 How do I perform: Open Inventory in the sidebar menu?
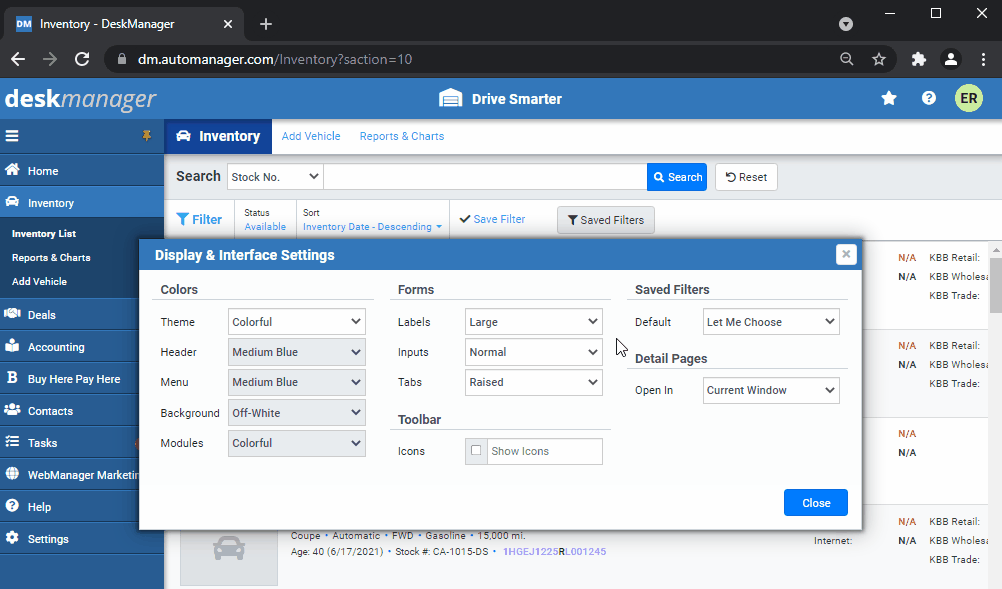82,203
